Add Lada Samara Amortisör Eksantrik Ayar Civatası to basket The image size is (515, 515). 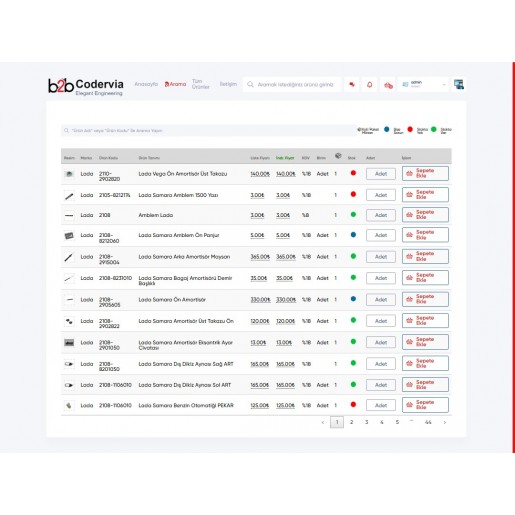pyautogui.click(x=425, y=342)
